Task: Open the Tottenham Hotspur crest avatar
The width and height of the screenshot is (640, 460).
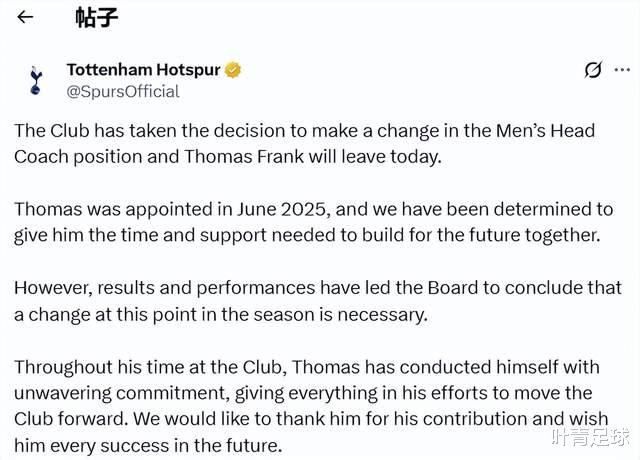Action: 36,80
